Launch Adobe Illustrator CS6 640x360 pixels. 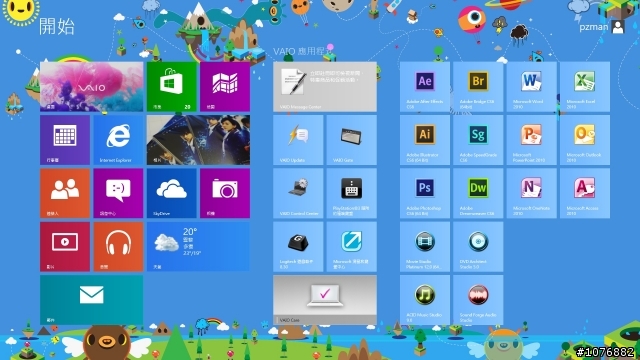tap(425, 140)
